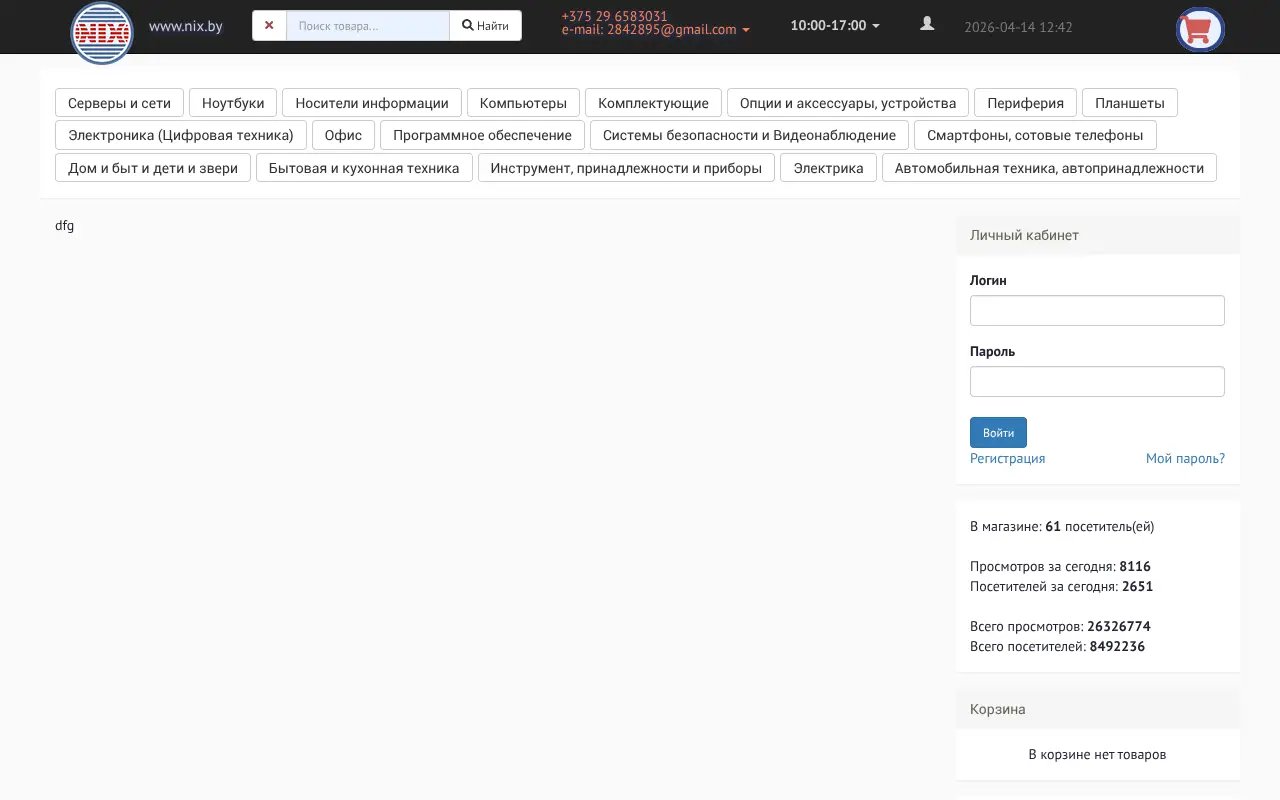This screenshot has height=800, width=1280.
Task: Click the phone number +375 29 6583031
Action: tap(613, 16)
